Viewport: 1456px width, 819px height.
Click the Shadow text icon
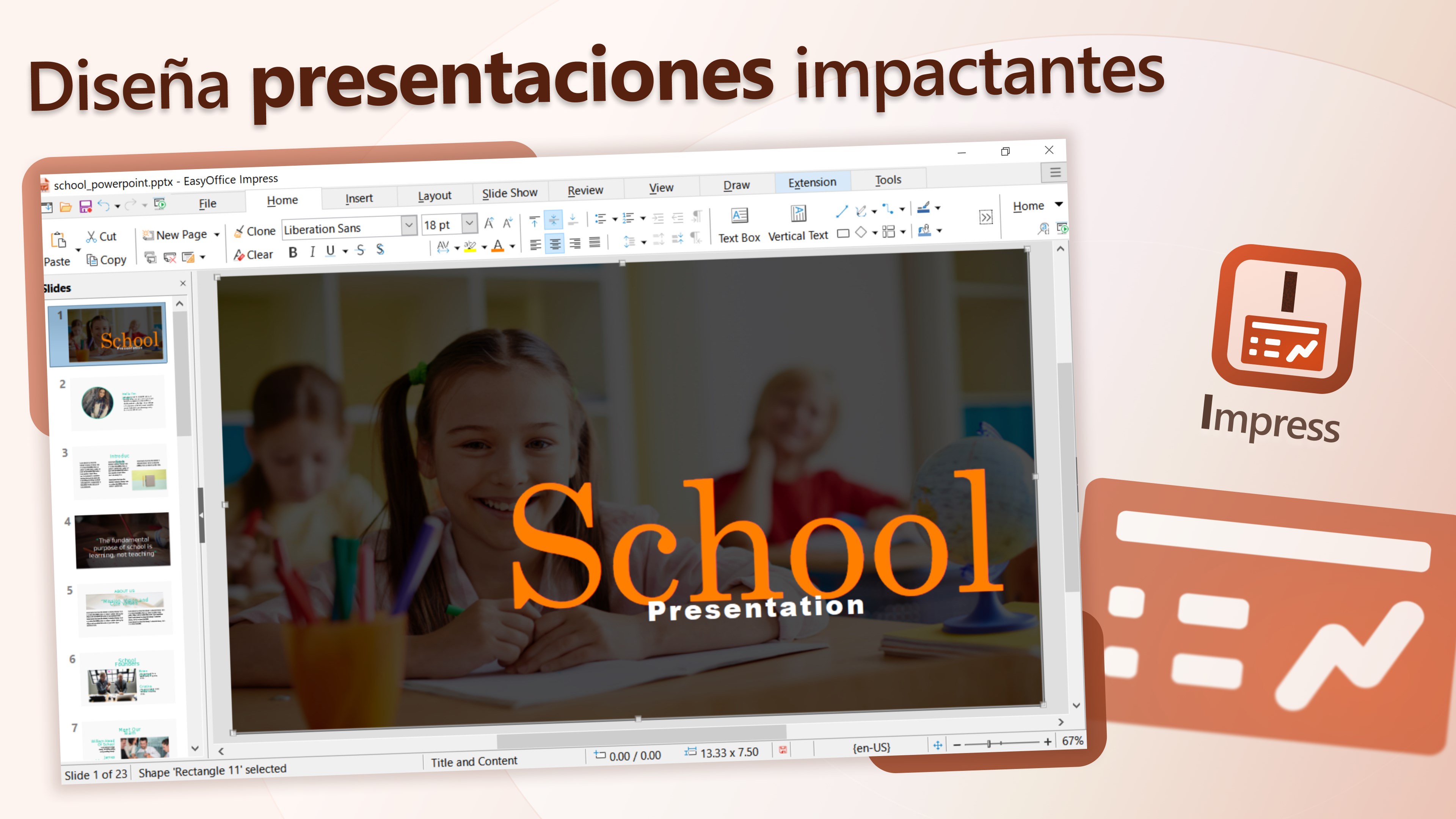(x=380, y=249)
